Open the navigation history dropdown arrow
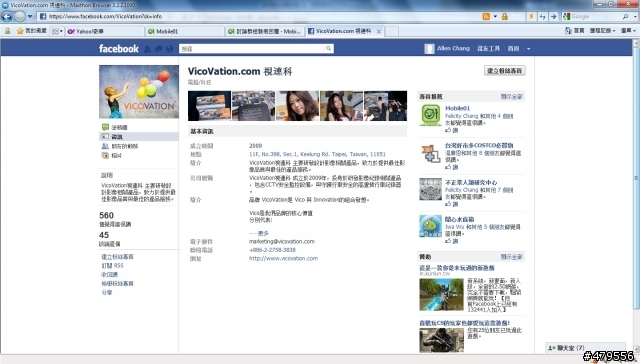The image size is (640, 364). [30, 17]
